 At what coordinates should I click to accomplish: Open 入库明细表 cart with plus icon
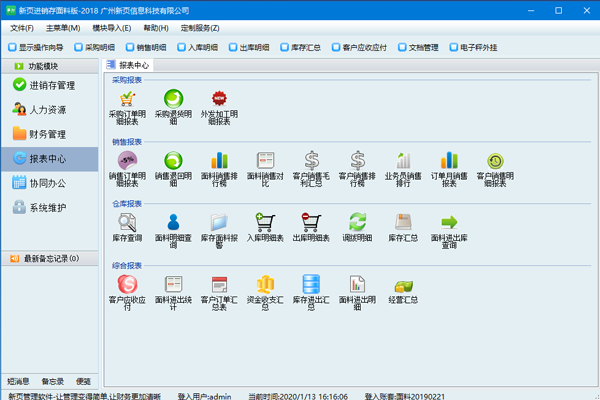[x=265, y=222]
